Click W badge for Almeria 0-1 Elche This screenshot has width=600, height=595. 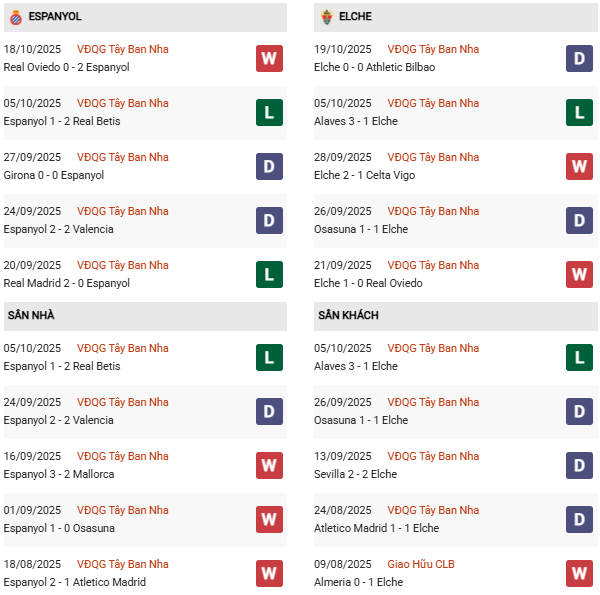coord(580,573)
